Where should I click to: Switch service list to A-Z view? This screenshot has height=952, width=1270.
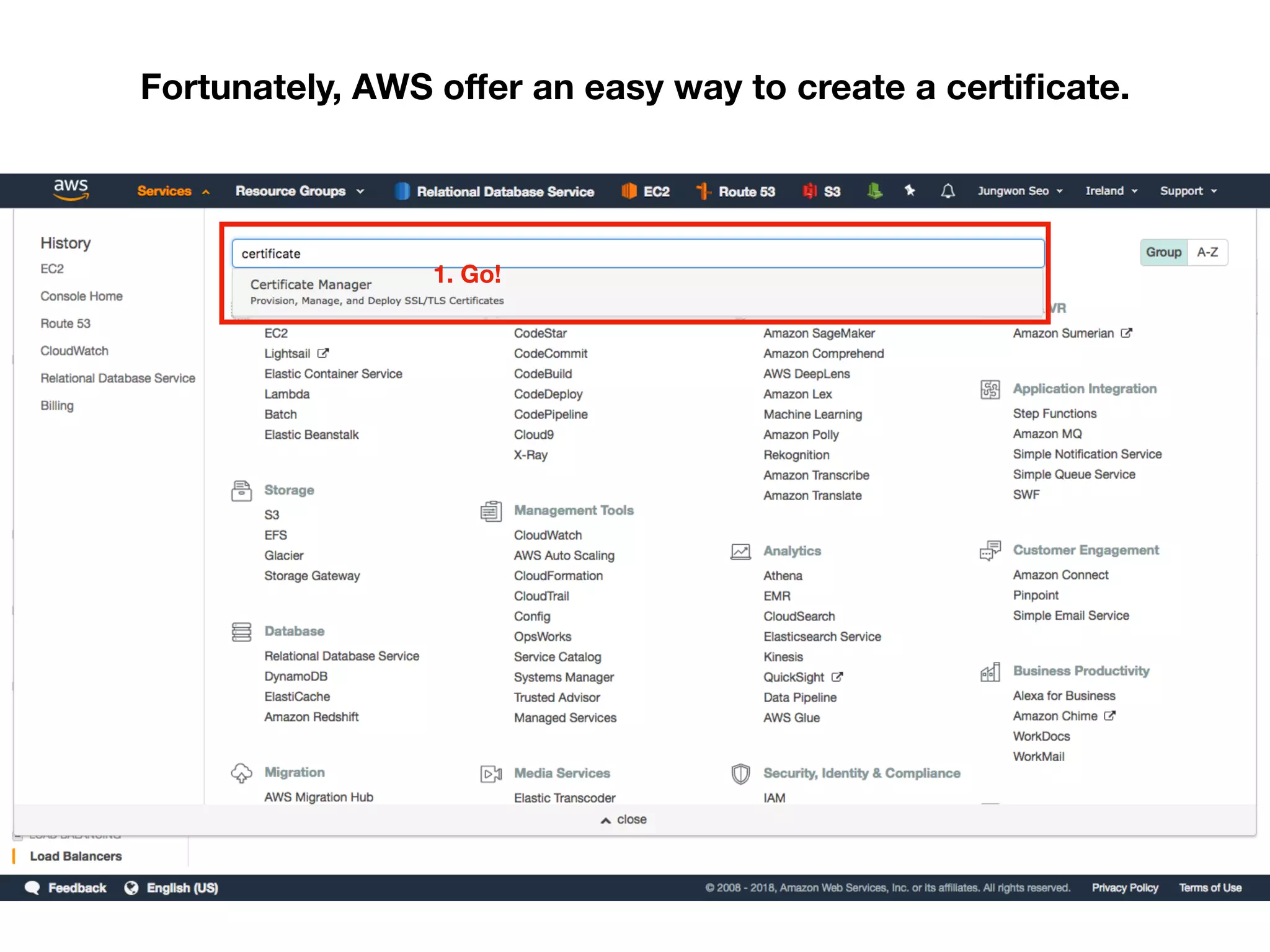pyautogui.click(x=1207, y=252)
